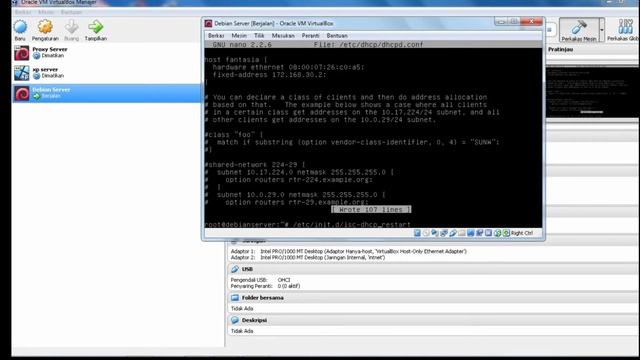
Task: Click the video capture status icon
Action: click(x=480, y=233)
